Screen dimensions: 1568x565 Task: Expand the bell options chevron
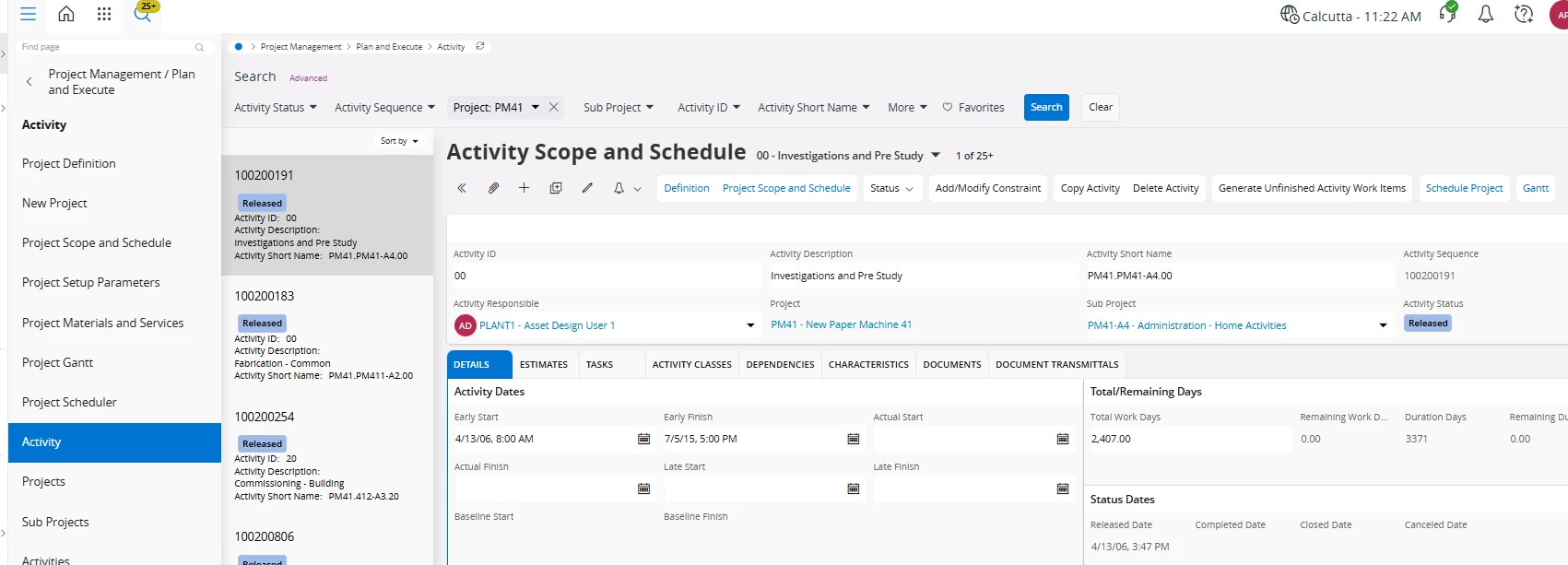(x=637, y=189)
